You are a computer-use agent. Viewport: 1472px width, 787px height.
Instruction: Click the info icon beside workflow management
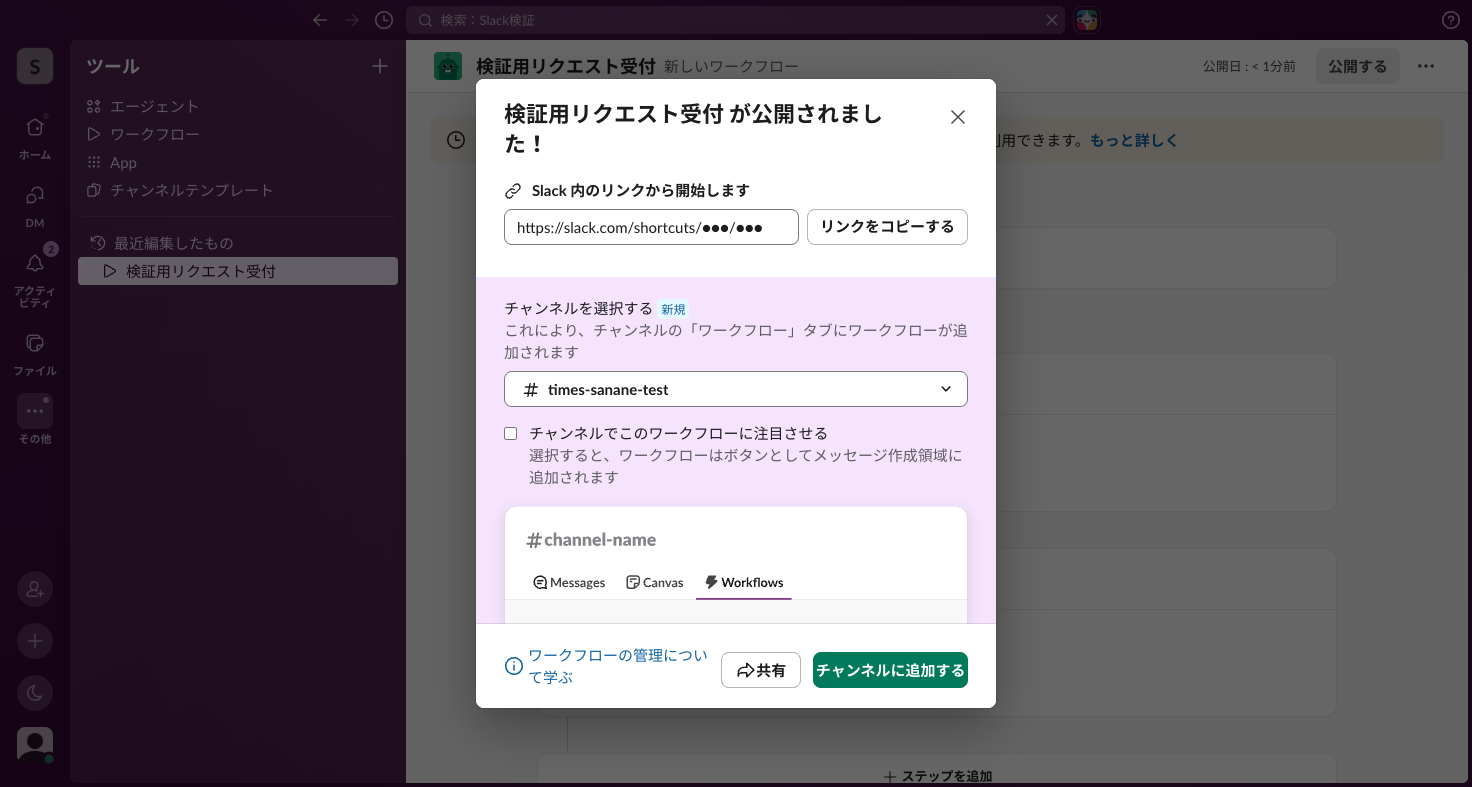514,666
